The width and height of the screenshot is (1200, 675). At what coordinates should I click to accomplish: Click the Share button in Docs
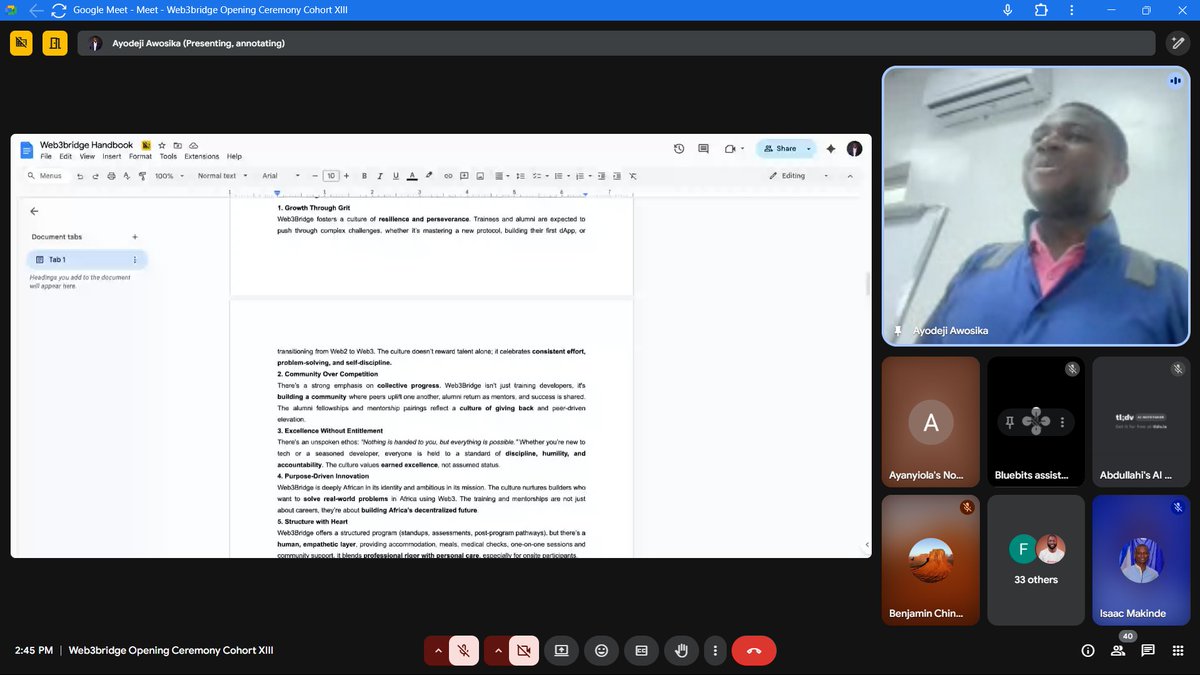[x=780, y=148]
